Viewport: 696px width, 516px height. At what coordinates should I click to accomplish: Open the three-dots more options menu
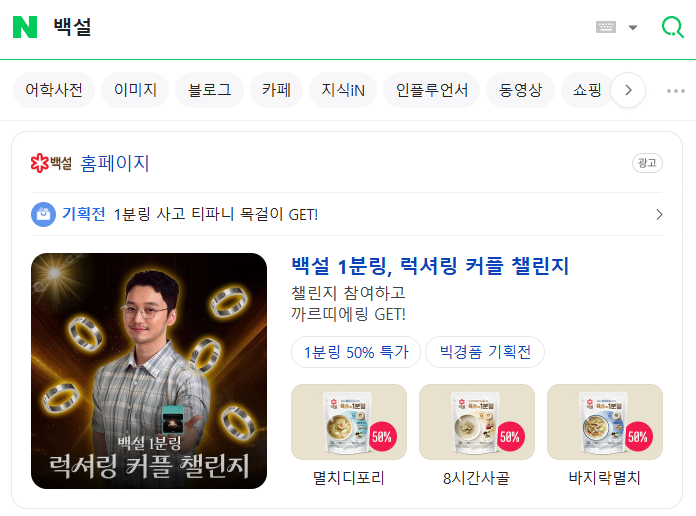(676, 91)
